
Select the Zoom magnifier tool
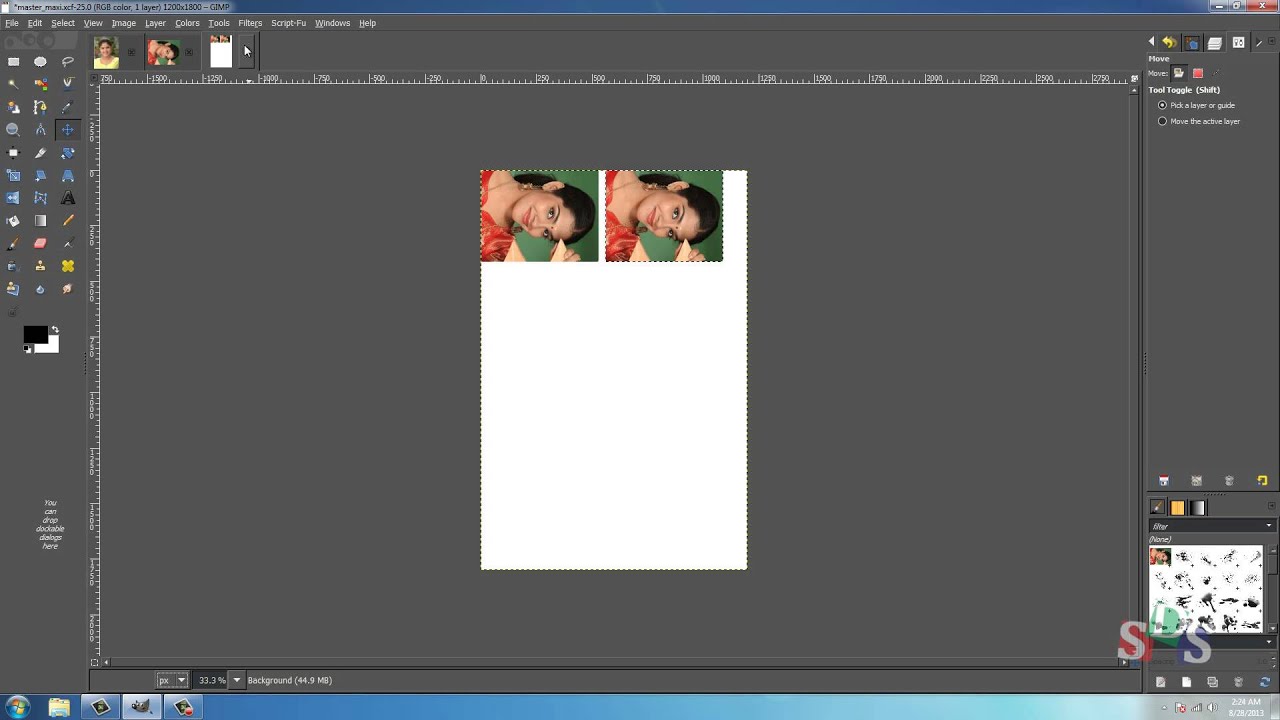(13, 130)
